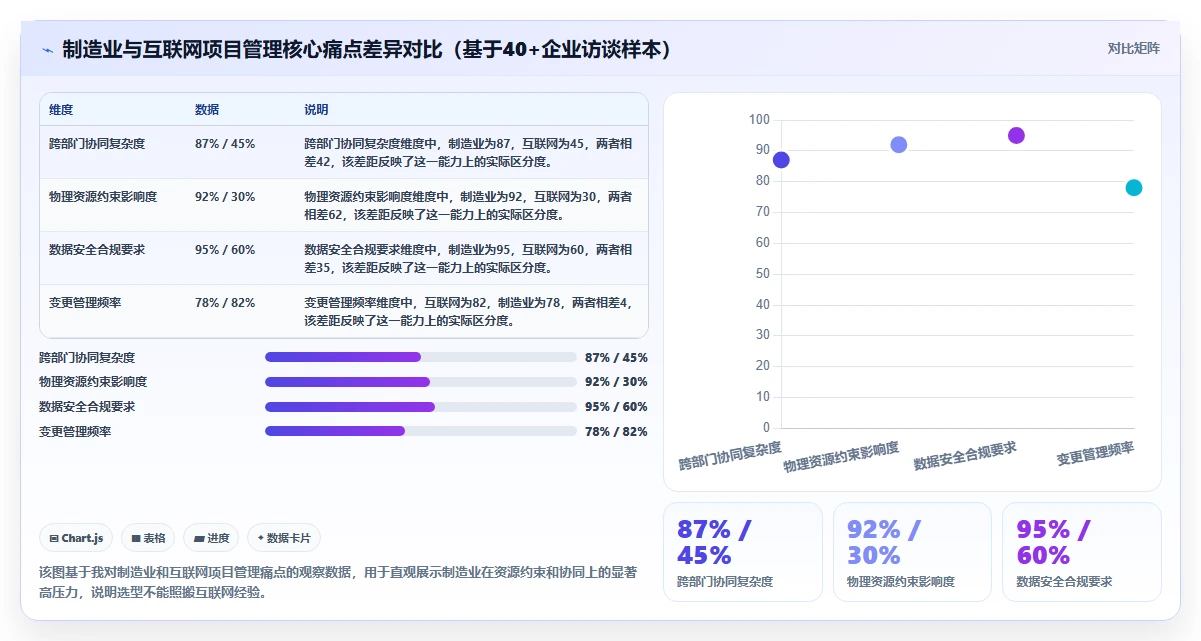Click the 数据安全合规要求 x-axis label
Screen dimensions: 1201x641
click(965, 456)
